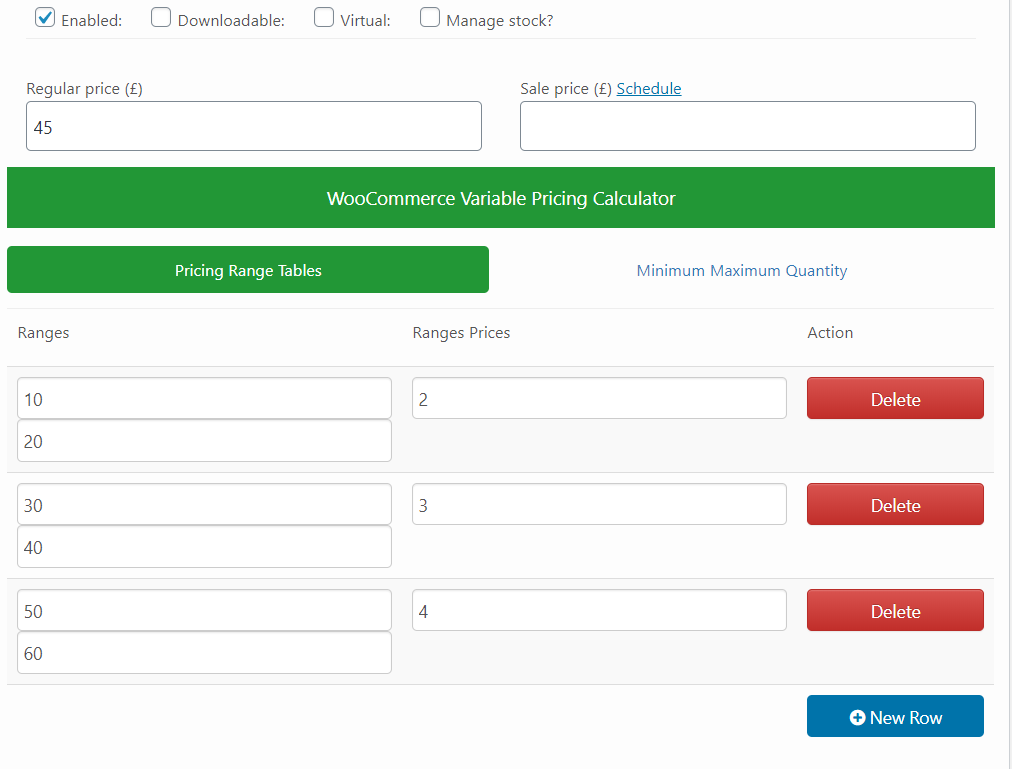The width and height of the screenshot is (1012, 769).
Task: Open the sale price Schedule link
Action: 649,88
